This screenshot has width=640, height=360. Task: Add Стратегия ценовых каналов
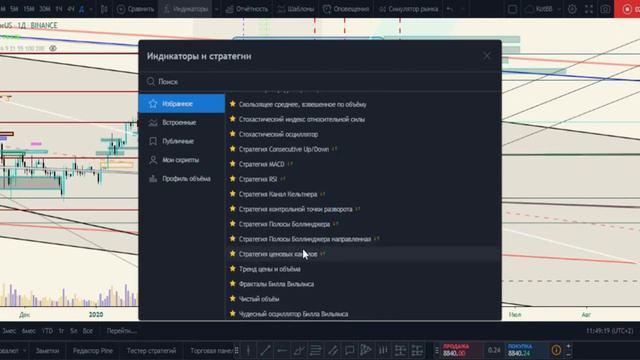coord(363,254)
